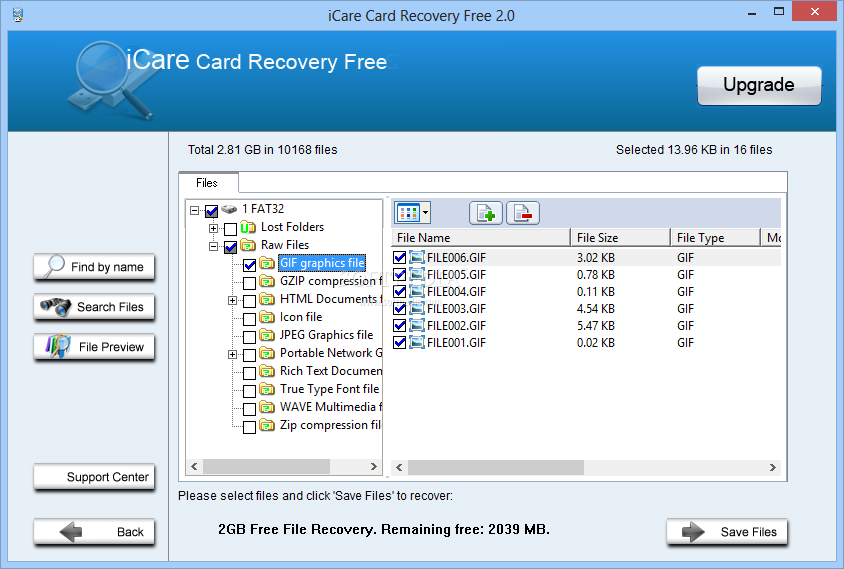Select the Files tab
844x569 pixels.
207,183
